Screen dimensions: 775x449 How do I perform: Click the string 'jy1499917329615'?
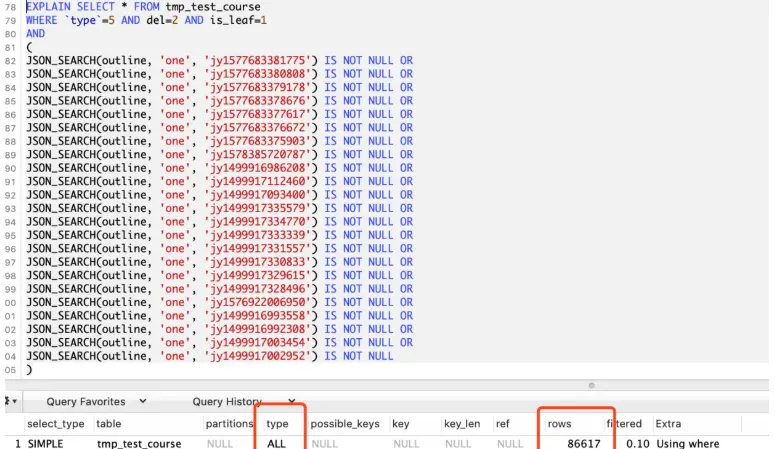[x=258, y=275]
